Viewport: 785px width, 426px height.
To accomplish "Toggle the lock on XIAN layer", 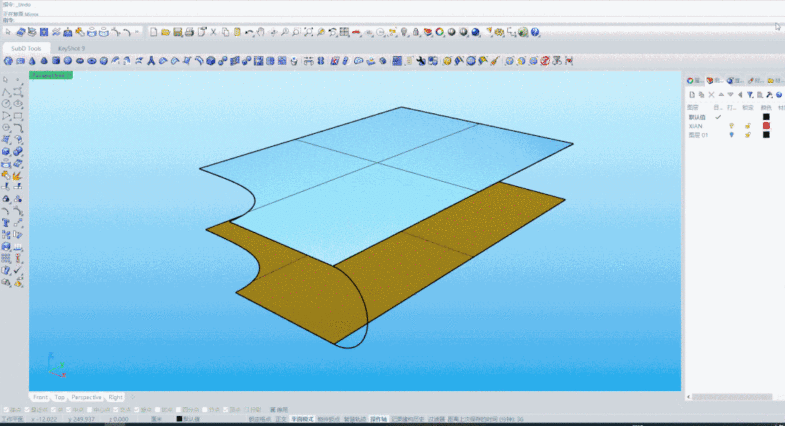I will coord(747,126).
